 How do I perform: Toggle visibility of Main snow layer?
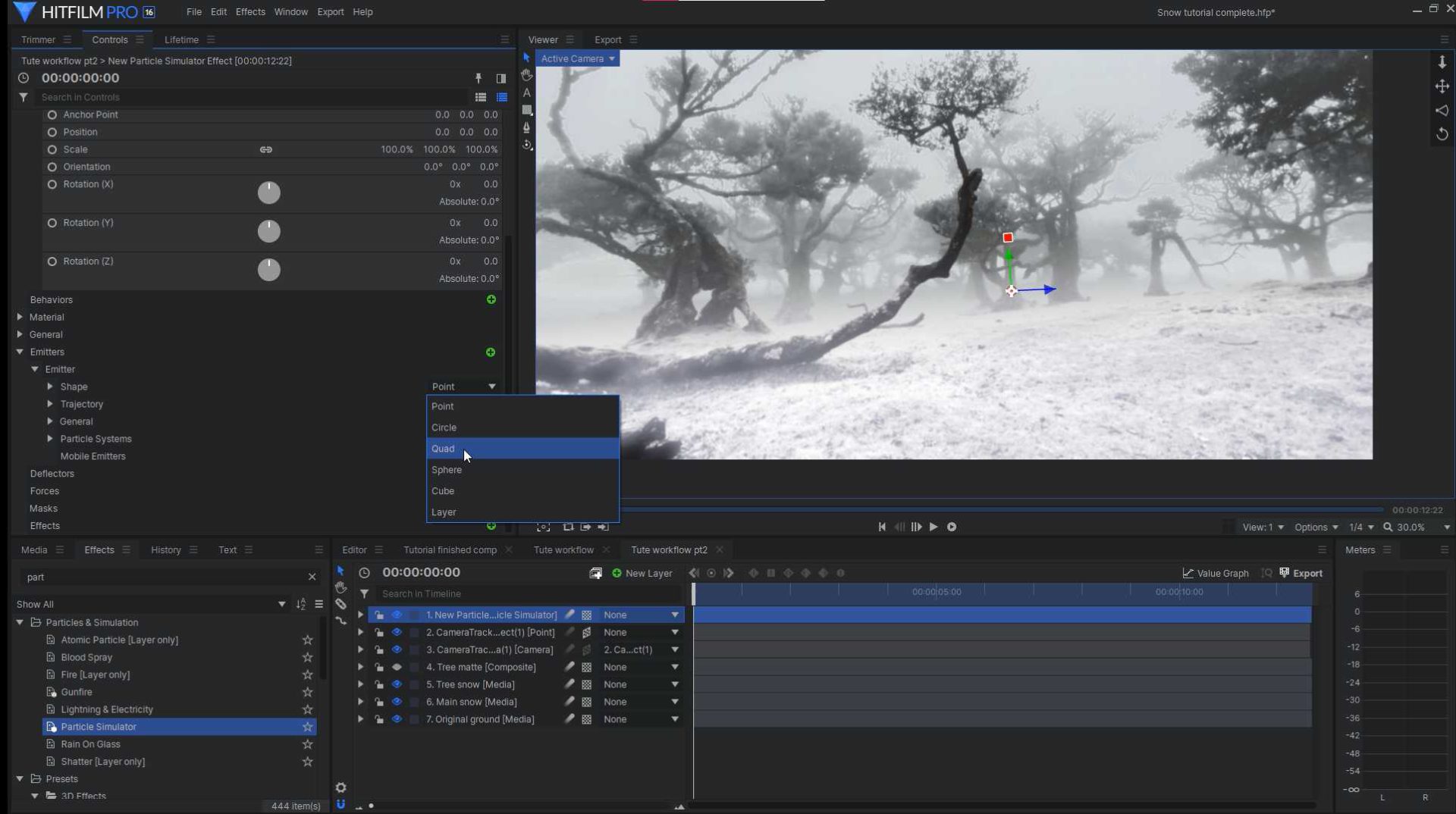point(397,702)
